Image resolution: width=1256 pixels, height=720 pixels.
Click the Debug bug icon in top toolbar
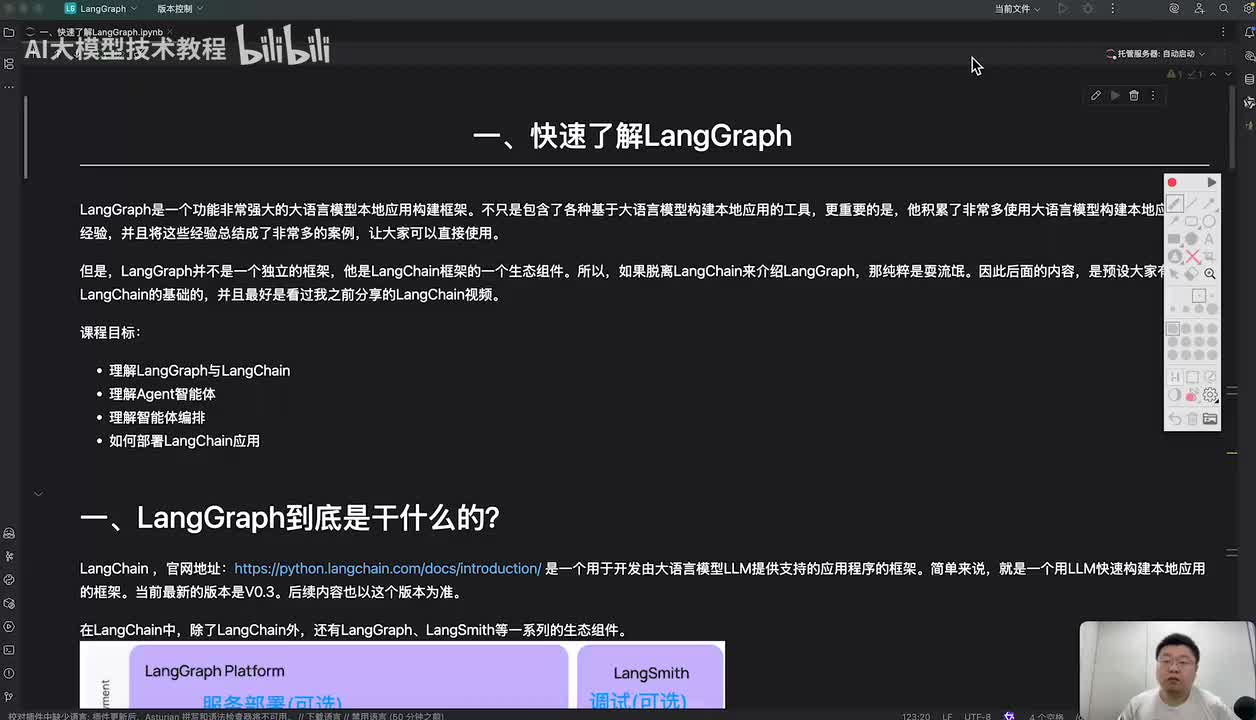pos(1088,8)
